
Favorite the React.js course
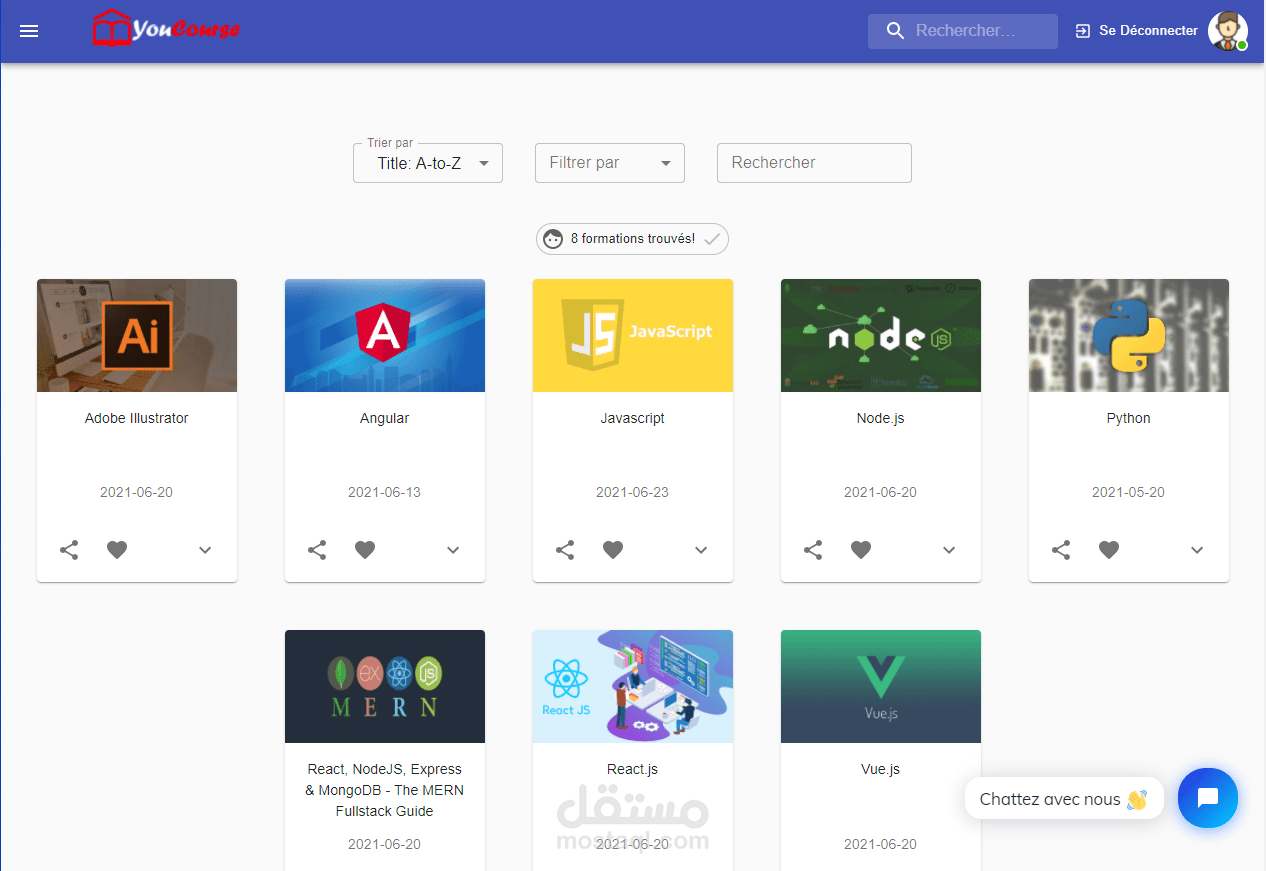tap(613, 868)
